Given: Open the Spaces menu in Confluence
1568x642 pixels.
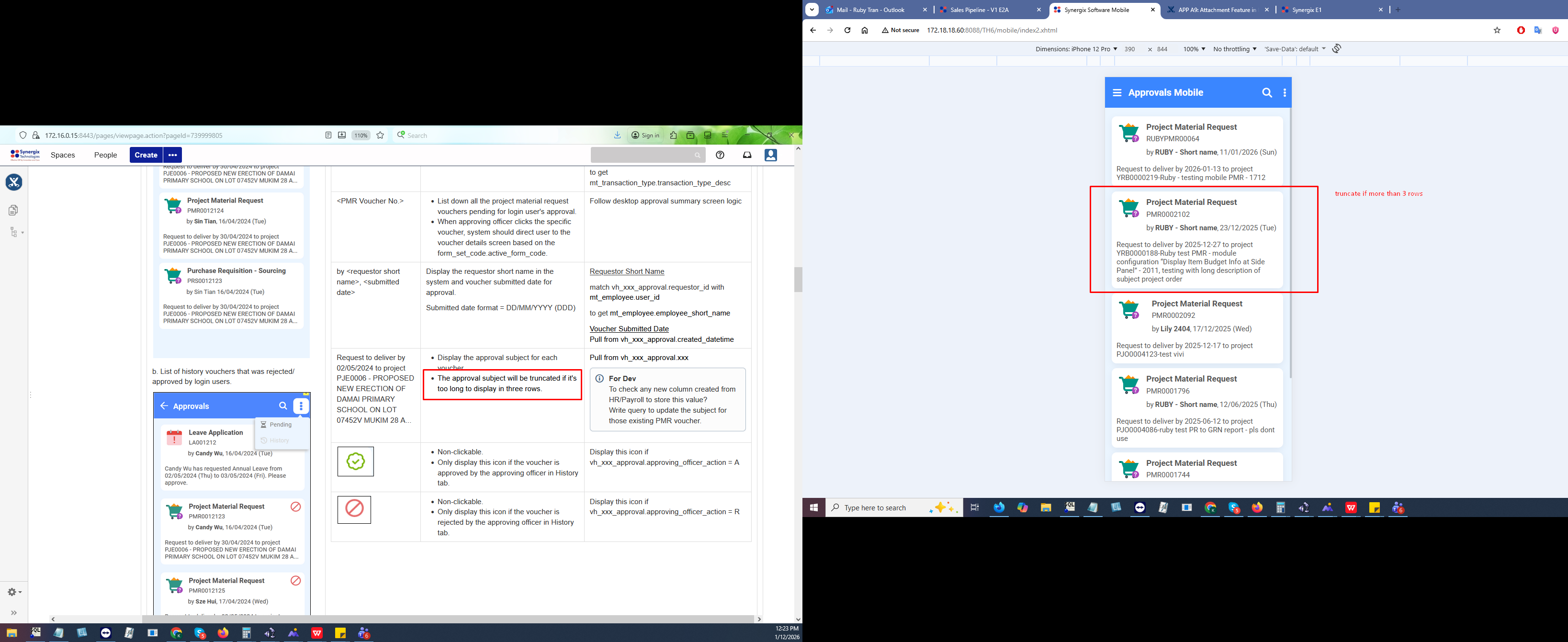Looking at the screenshot, I should (63, 155).
